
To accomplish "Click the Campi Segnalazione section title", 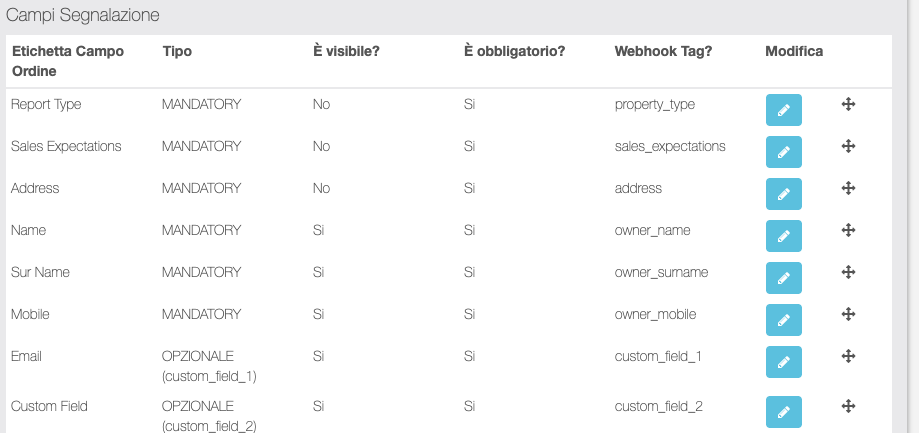I will tap(83, 16).
